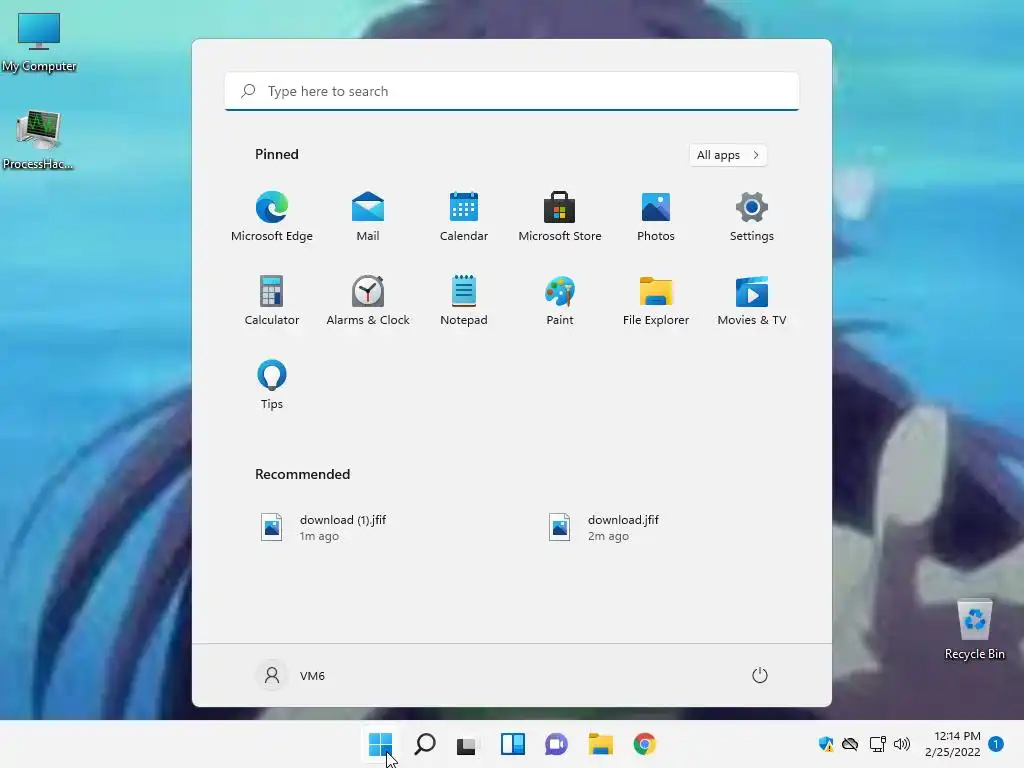Open the Calculator app
Screen dimensions: 1024x768
pos(272,300)
